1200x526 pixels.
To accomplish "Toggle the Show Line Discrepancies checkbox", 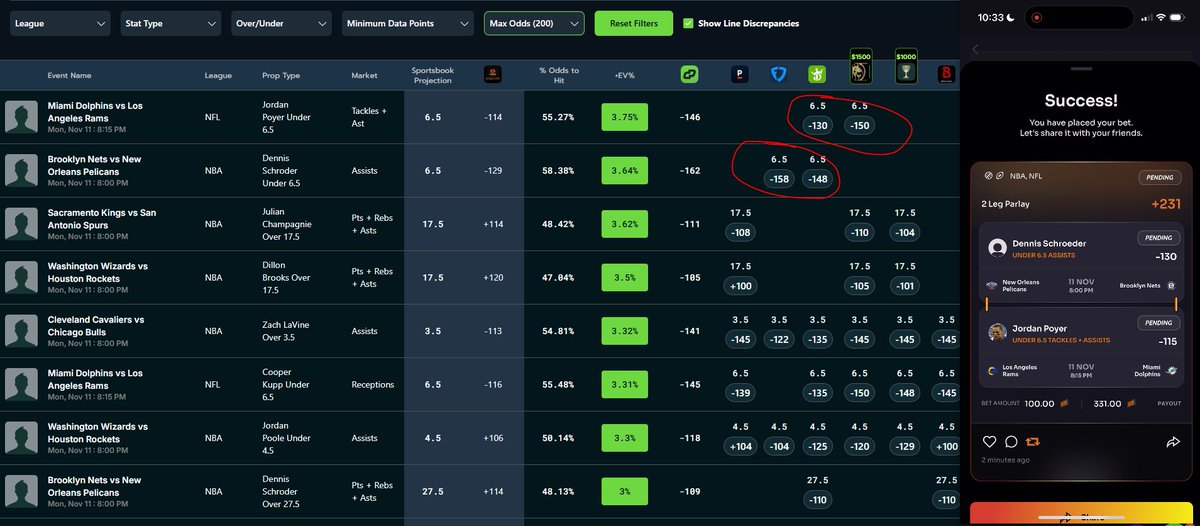I will (688, 23).
